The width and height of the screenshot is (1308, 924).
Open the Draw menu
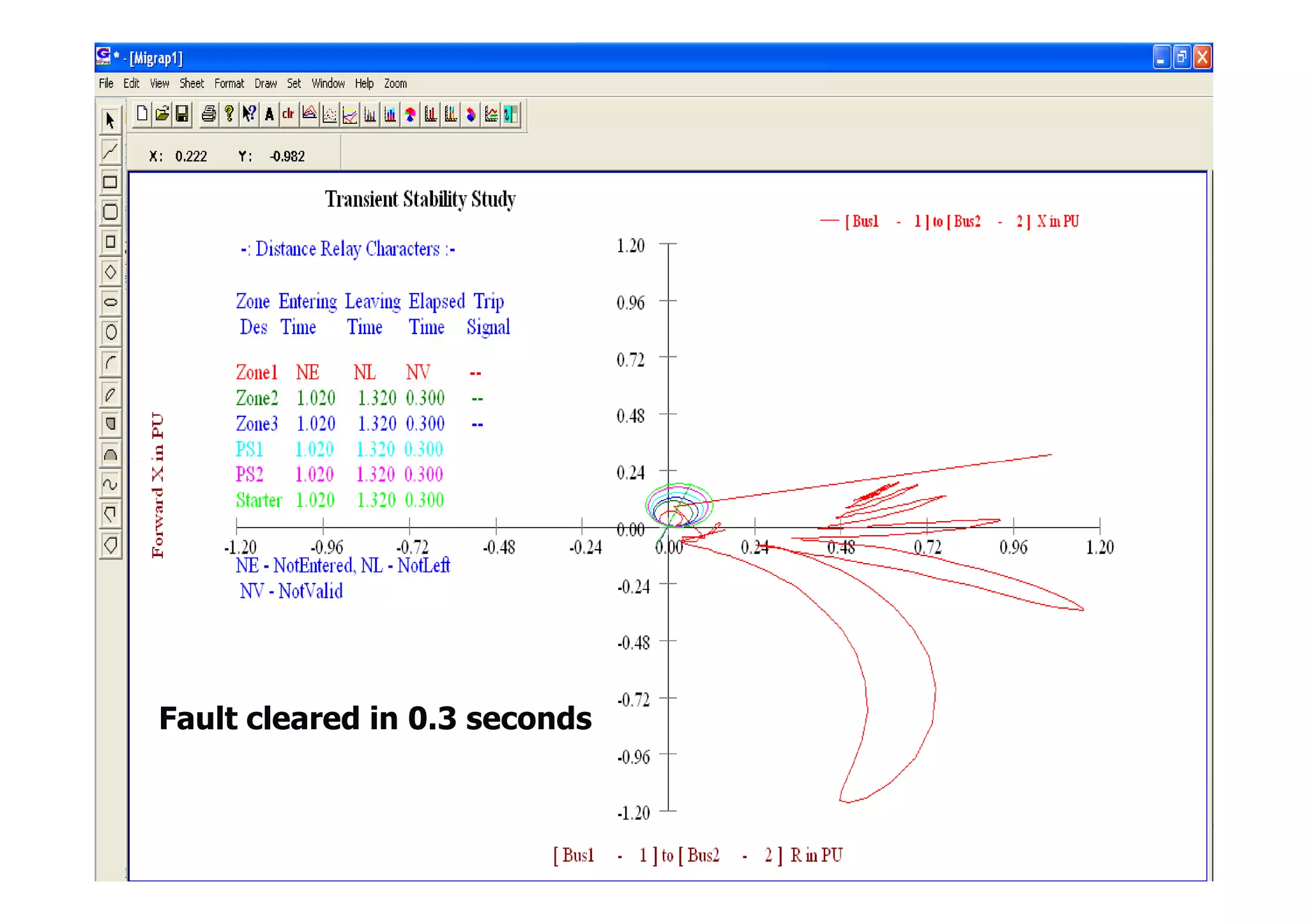coord(266,84)
